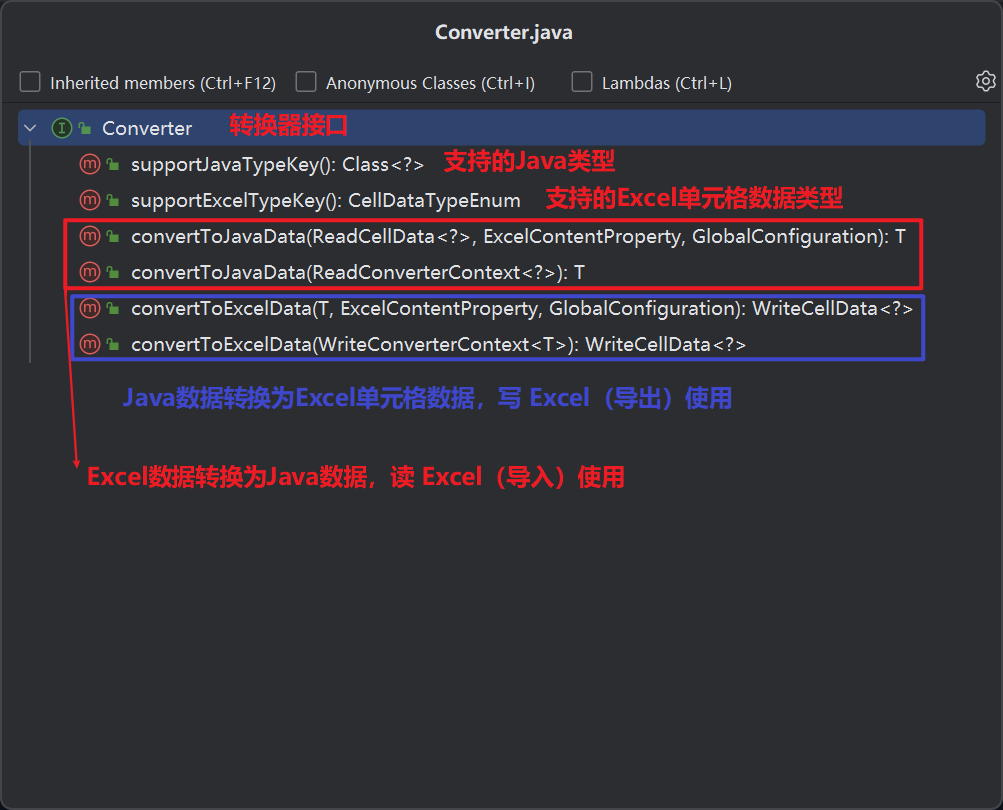This screenshot has width=1003, height=810.
Task: Click the Converter.java popup title
Action: pyautogui.click(x=503, y=32)
